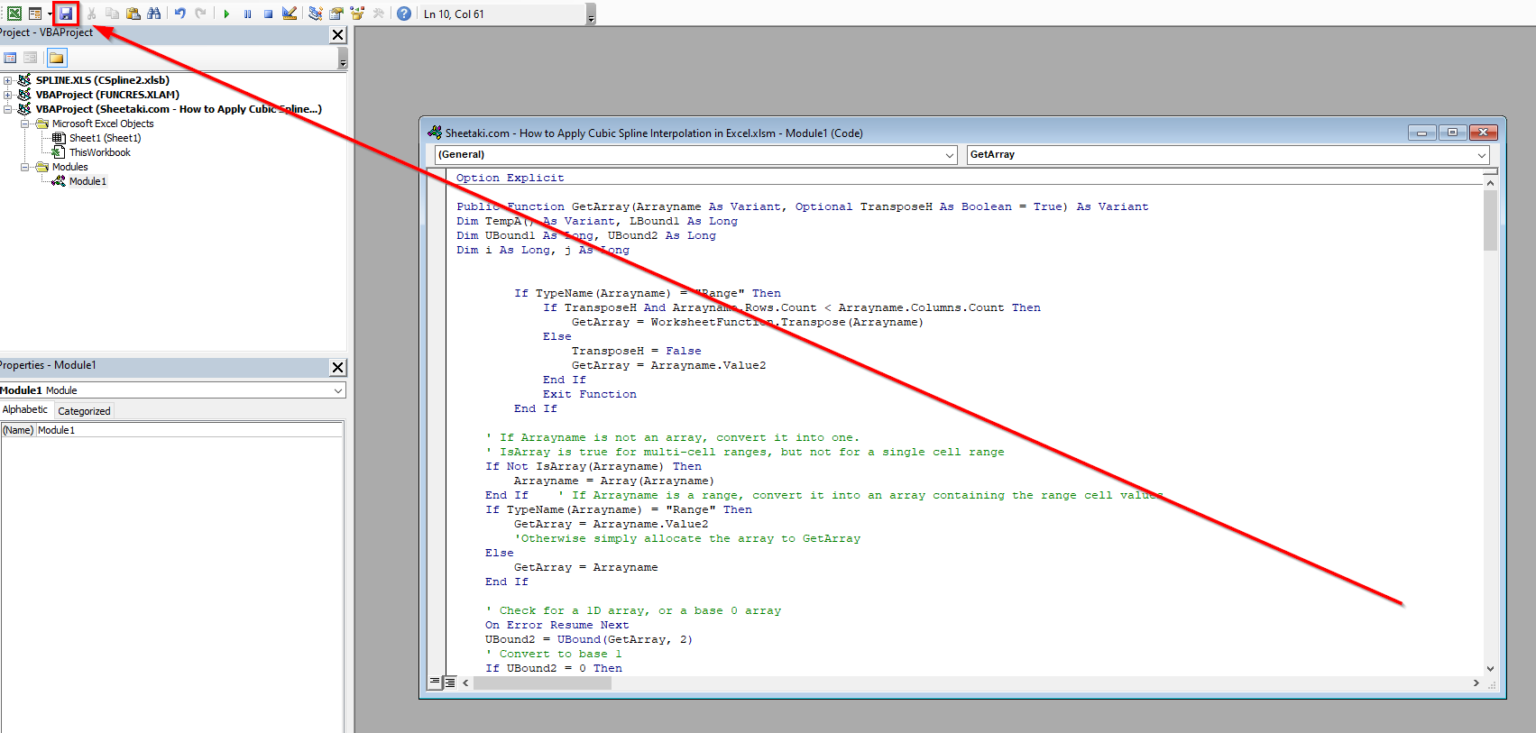The width and height of the screenshot is (1536, 733).
Task: Click the Reset icon on the toolbar
Action: (268, 13)
